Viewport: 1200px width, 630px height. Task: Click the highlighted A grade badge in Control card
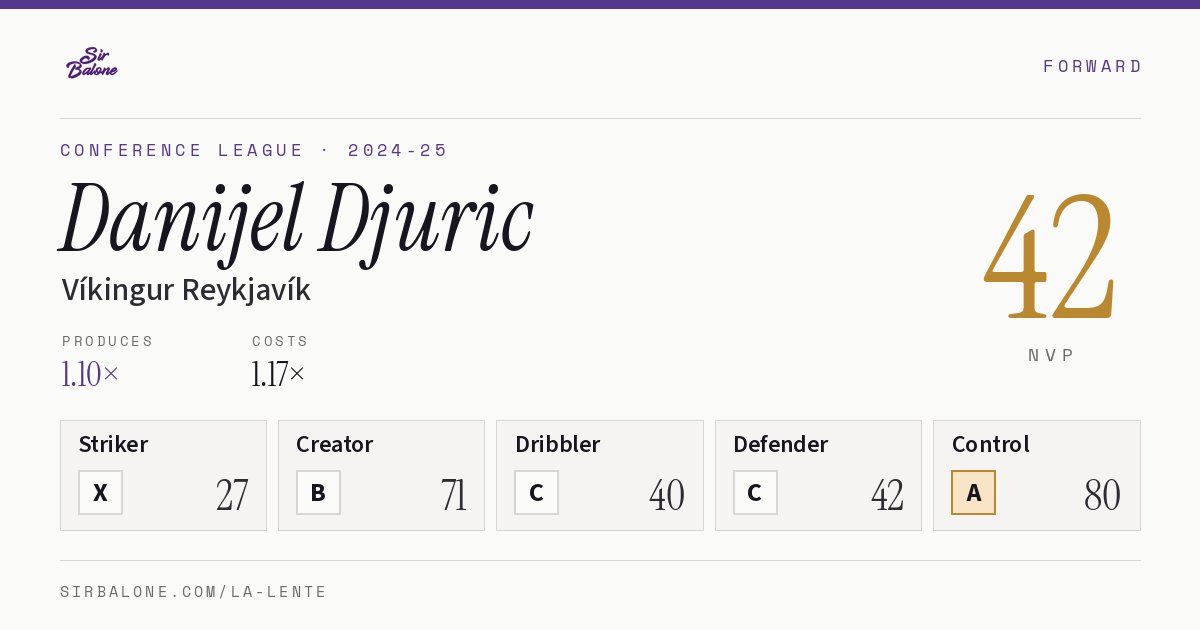pos(973,493)
